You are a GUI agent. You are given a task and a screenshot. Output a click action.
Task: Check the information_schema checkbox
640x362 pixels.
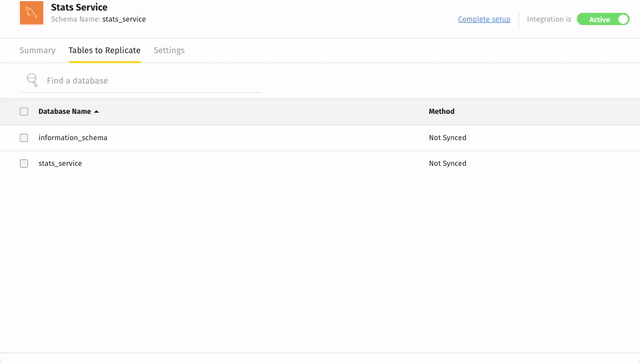(x=24, y=138)
